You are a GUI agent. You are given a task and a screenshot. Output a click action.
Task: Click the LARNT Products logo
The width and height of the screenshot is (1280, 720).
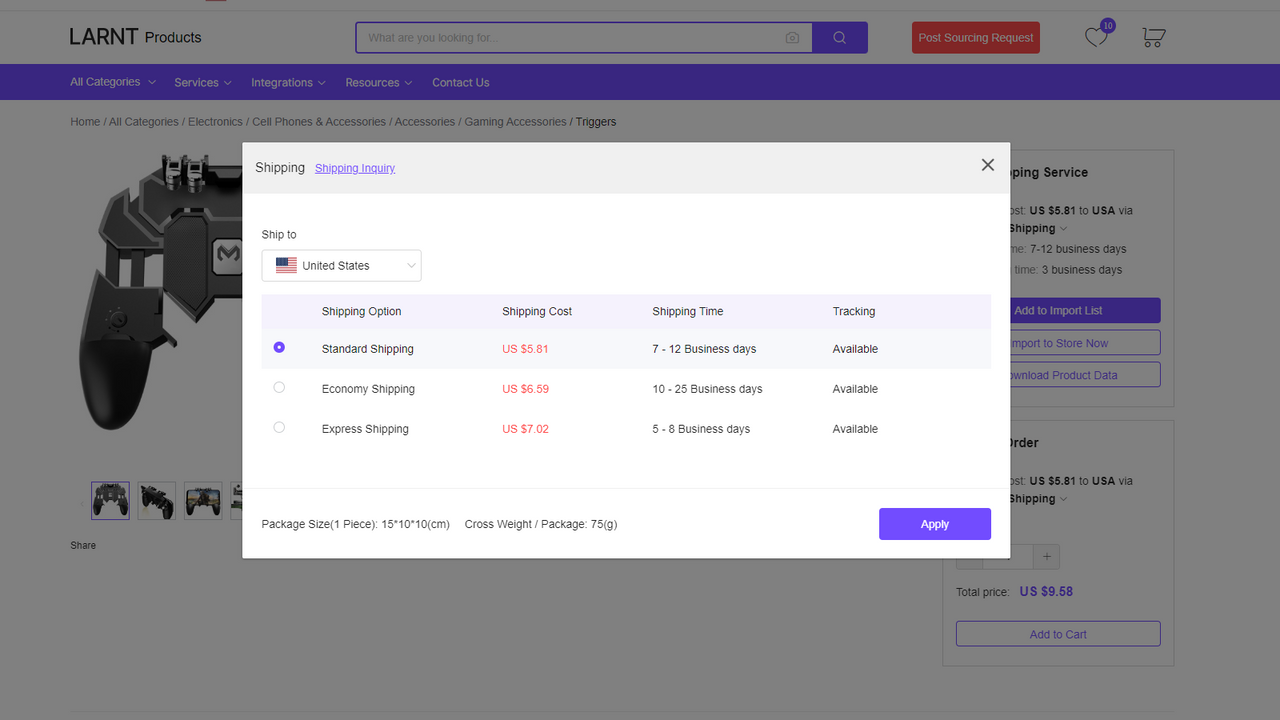pyautogui.click(x=135, y=36)
